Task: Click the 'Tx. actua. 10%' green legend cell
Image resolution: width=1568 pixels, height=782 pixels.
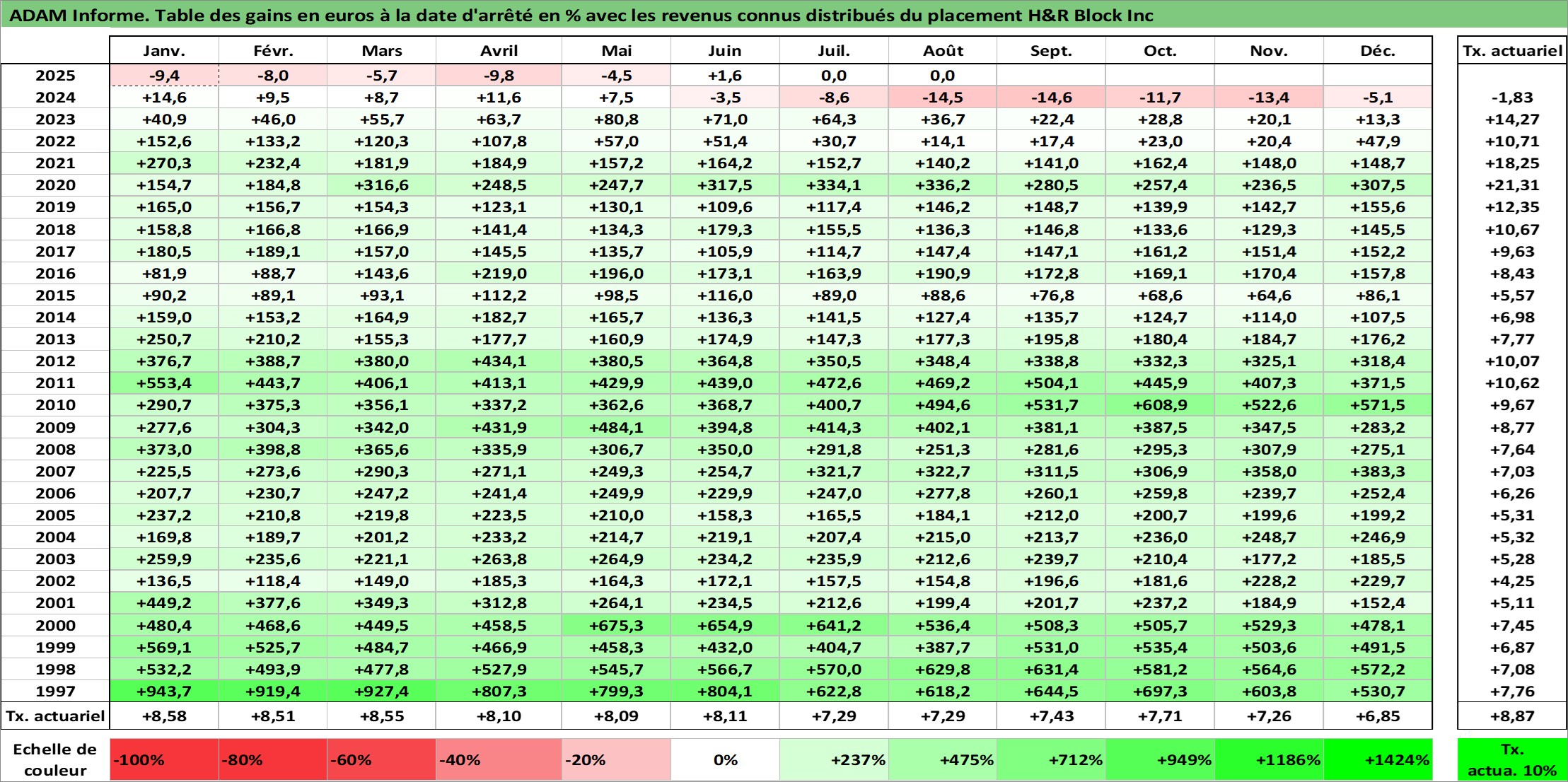Action: 1512,759
